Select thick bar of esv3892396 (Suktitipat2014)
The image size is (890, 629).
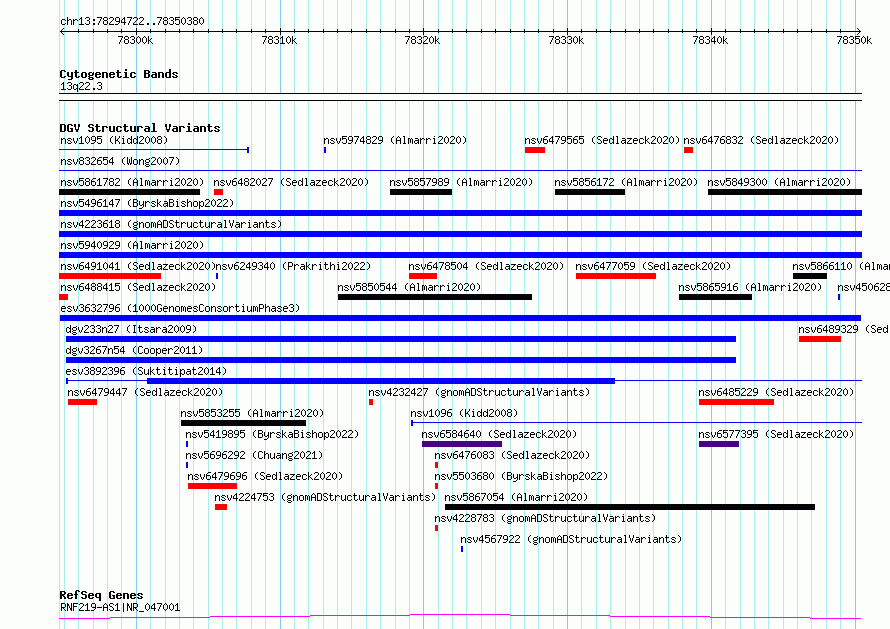[381, 381]
